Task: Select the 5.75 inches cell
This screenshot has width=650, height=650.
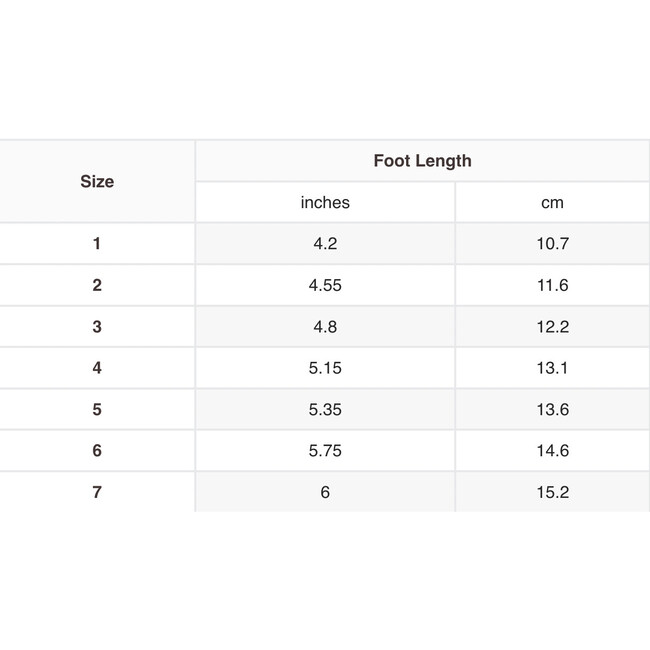Action: (325, 451)
